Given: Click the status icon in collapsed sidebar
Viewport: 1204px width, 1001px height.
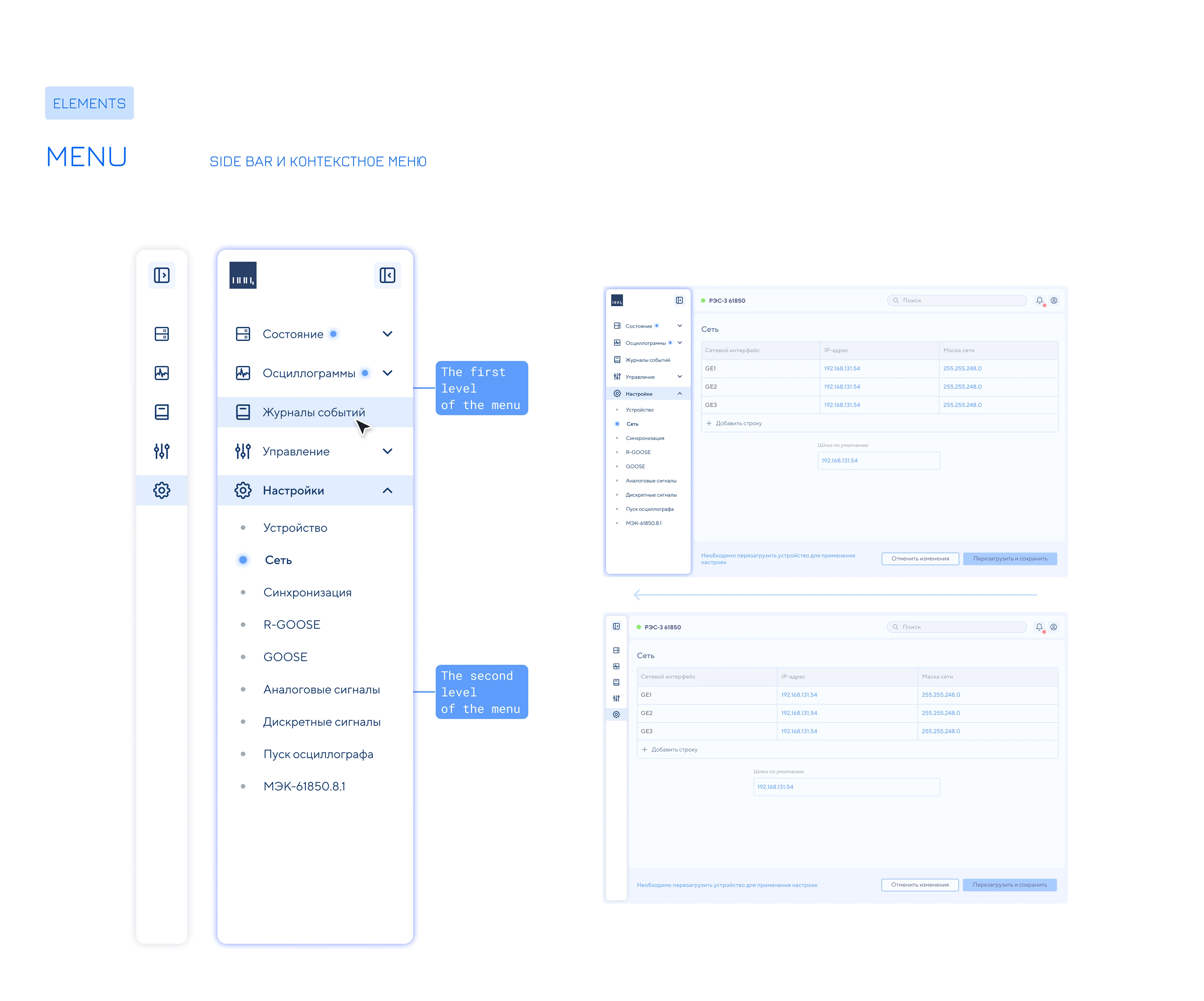Looking at the screenshot, I should pos(162,334).
